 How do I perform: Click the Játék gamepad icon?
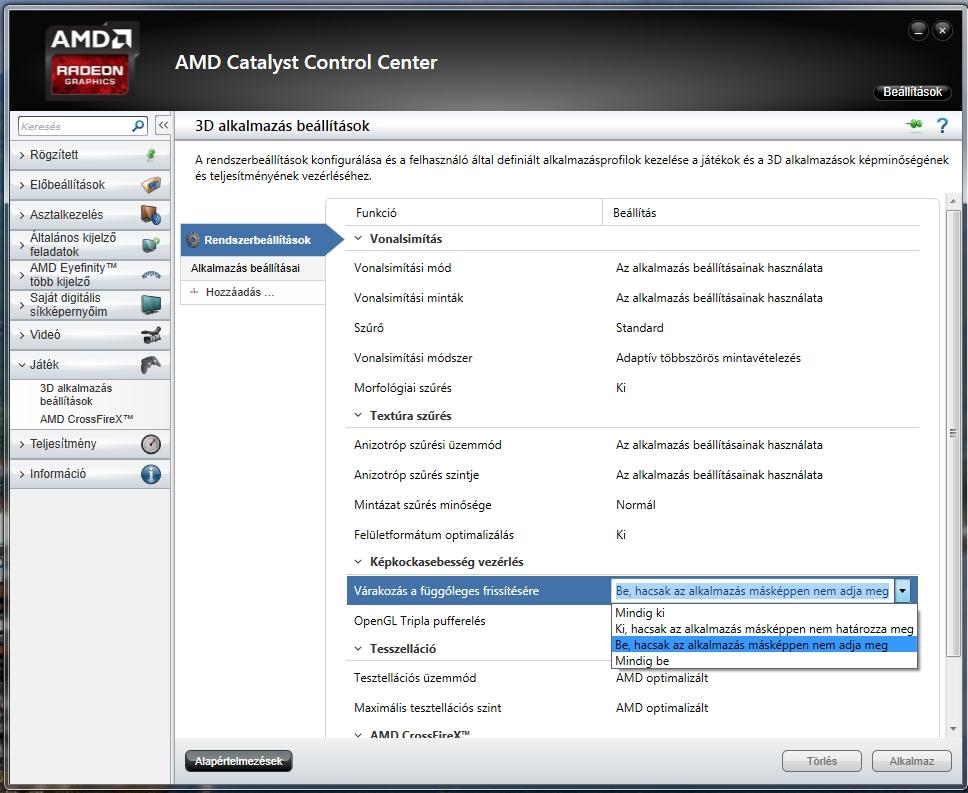coord(151,365)
